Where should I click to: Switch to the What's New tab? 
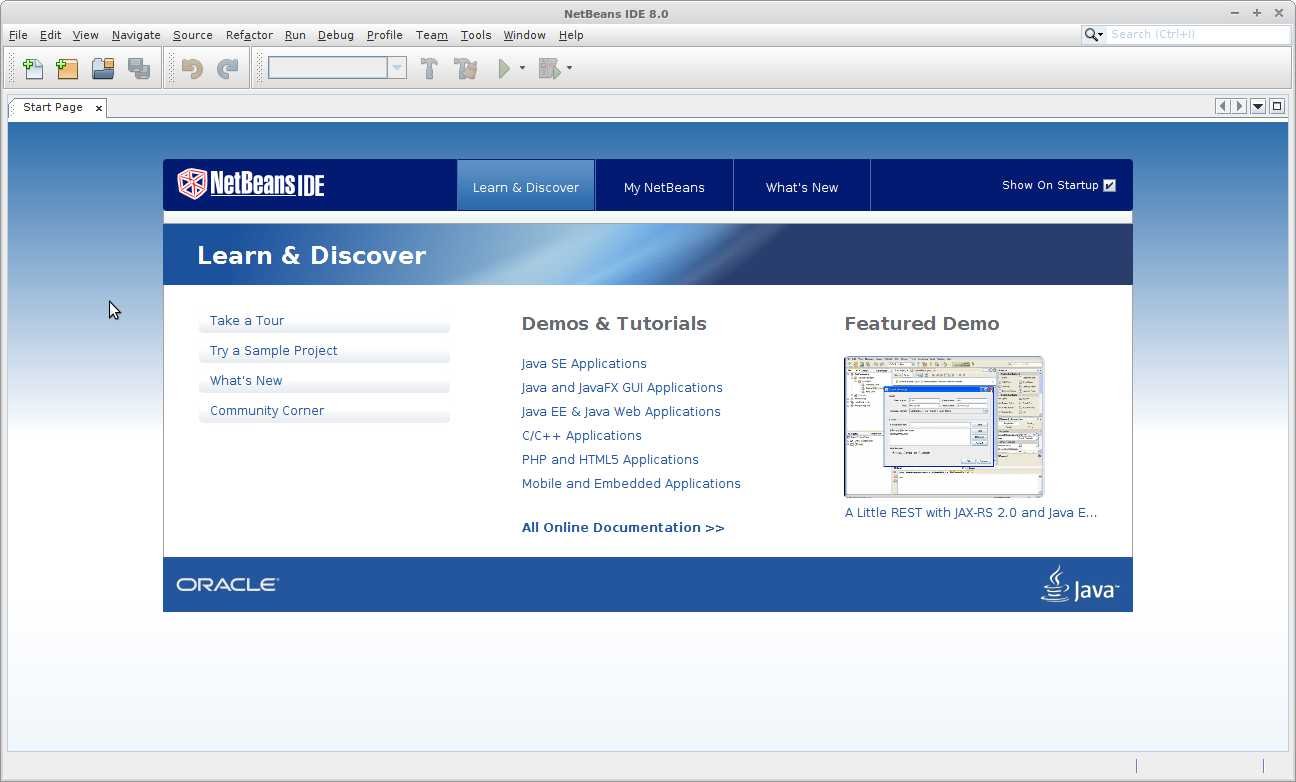coord(802,186)
